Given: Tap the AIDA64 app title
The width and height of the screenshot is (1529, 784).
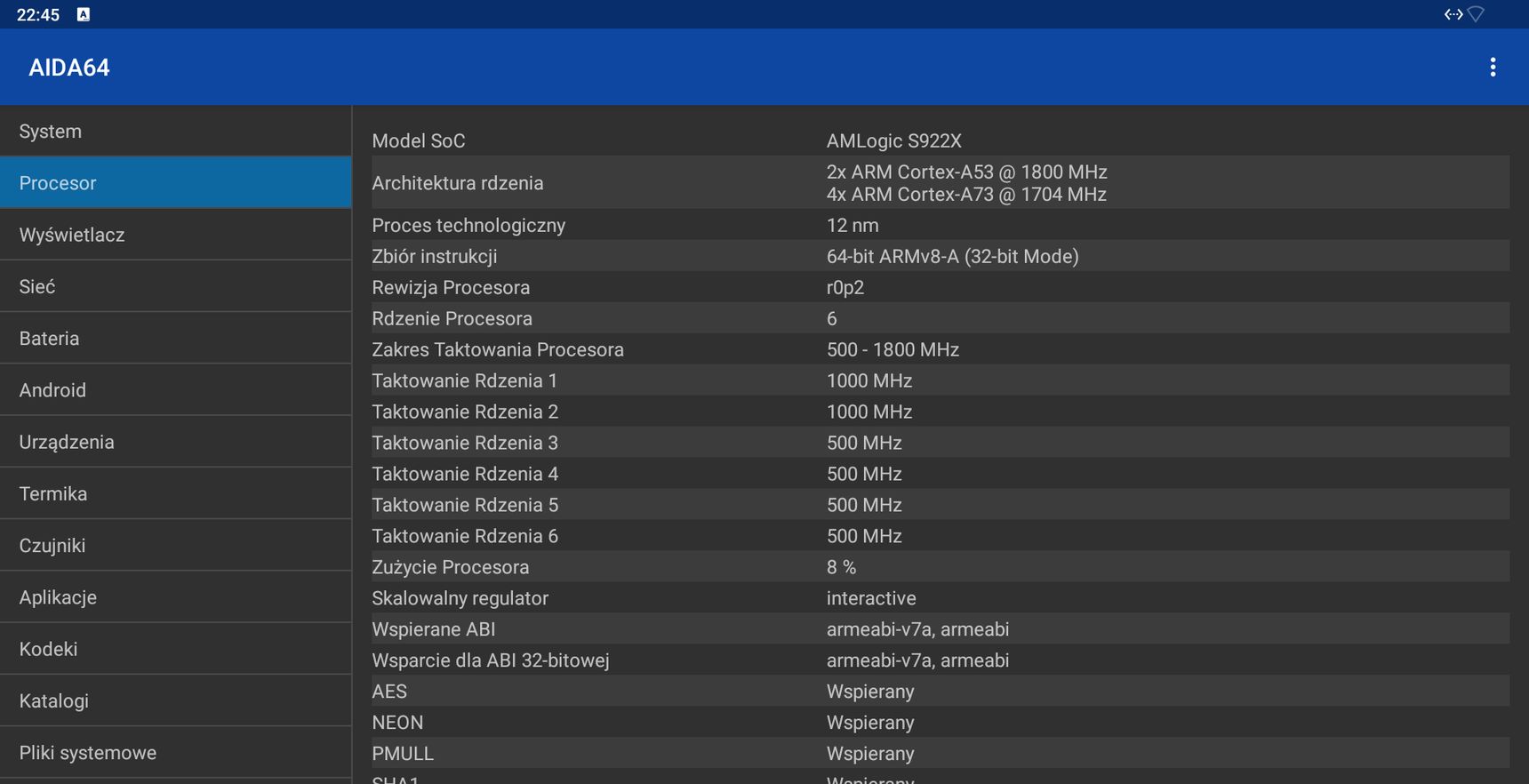Looking at the screenshot, I should click(69, 68).
